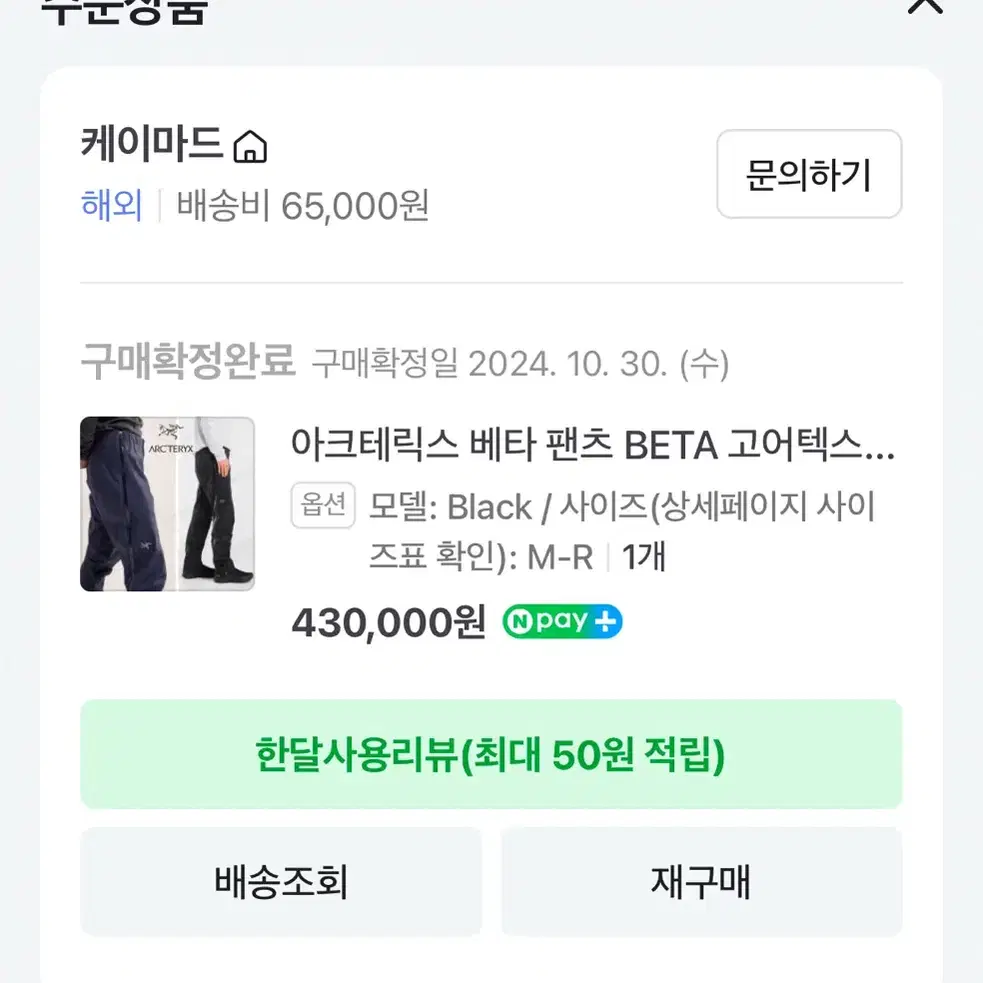Open 한달사용리뷰 to write a review

pos(491,754)
